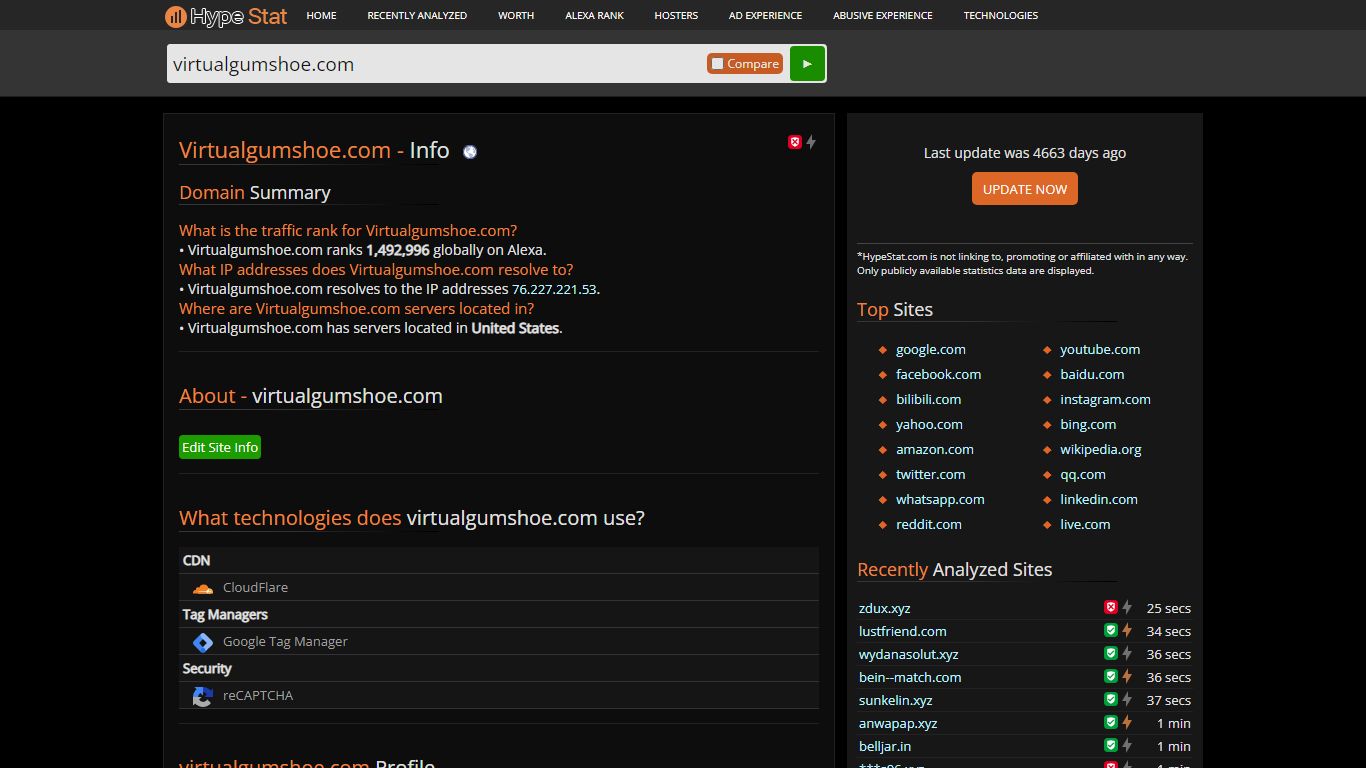1366x768 pixels.
Task: Open facebook.com in Top Sites
Action: coord(938,374)
